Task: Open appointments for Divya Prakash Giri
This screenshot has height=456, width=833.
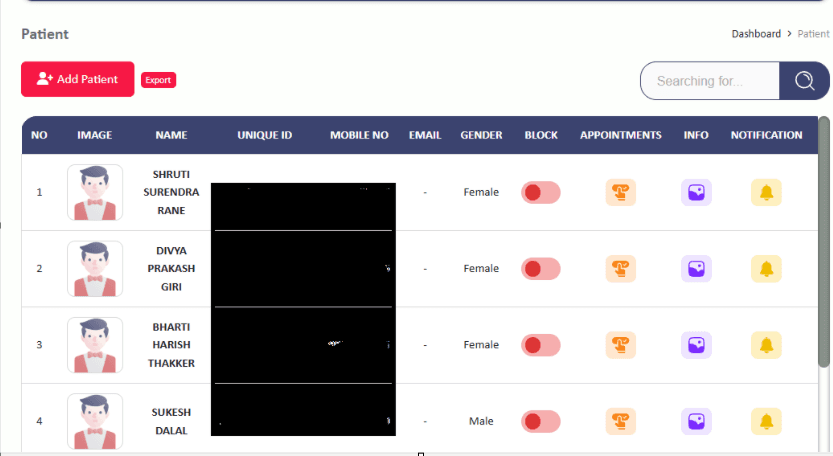Action: point(620,269)
